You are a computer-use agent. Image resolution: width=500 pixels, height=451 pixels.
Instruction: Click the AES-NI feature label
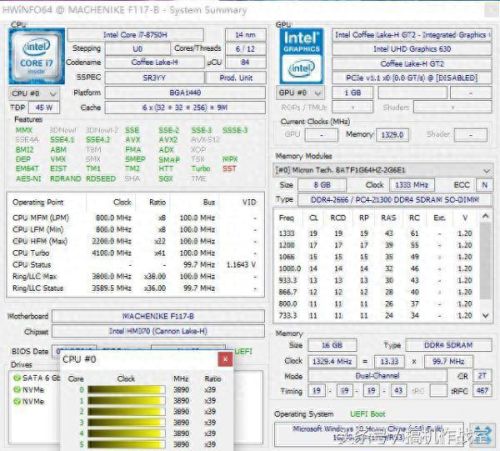click(29, 179)
